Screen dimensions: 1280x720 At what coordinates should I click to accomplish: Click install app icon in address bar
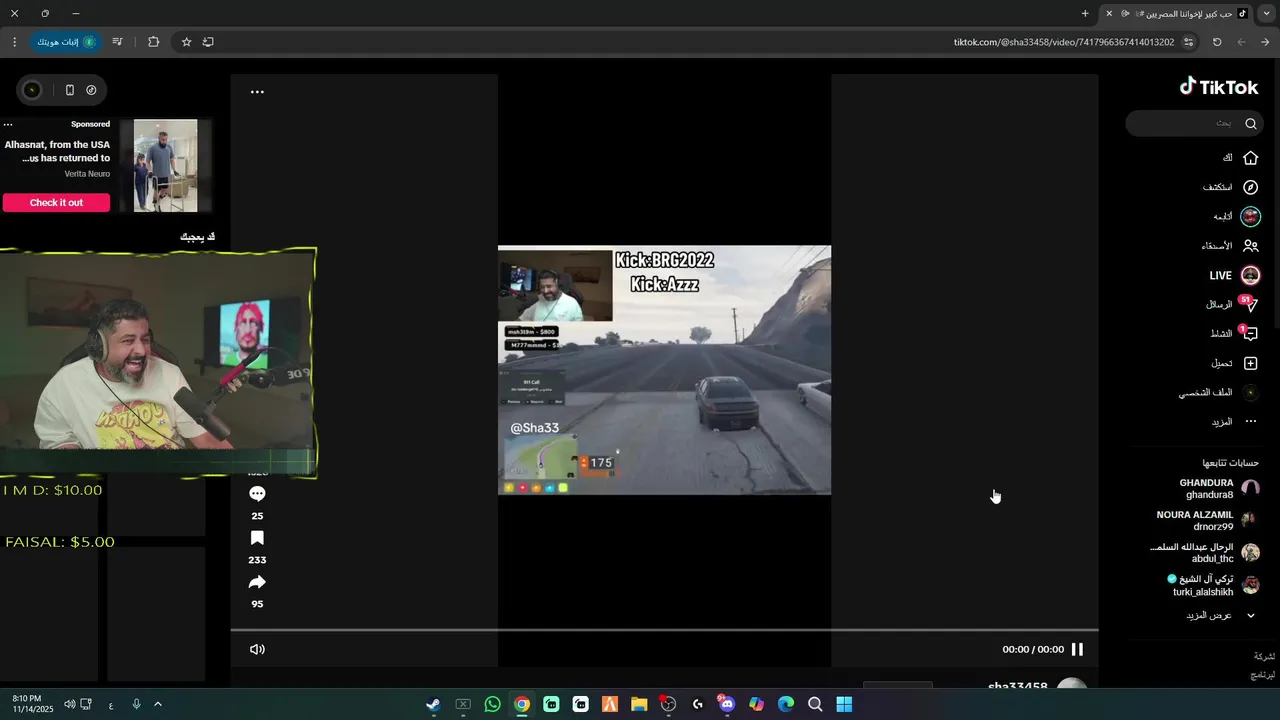pos(208,42)
